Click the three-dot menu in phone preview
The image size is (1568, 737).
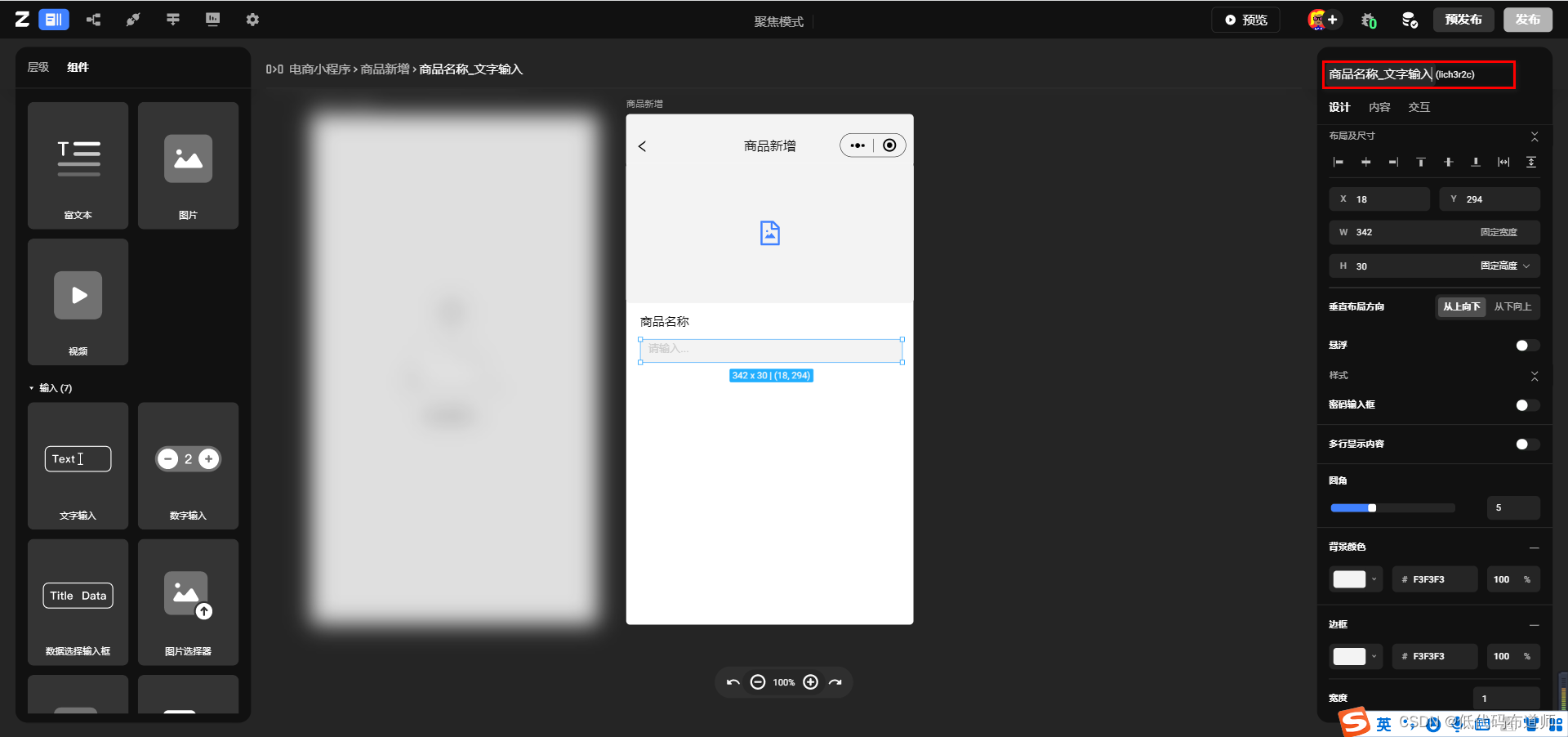[857, 145]
